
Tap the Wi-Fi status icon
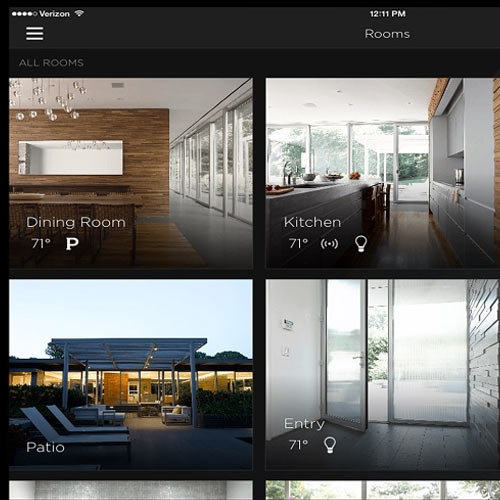(79, 13)
